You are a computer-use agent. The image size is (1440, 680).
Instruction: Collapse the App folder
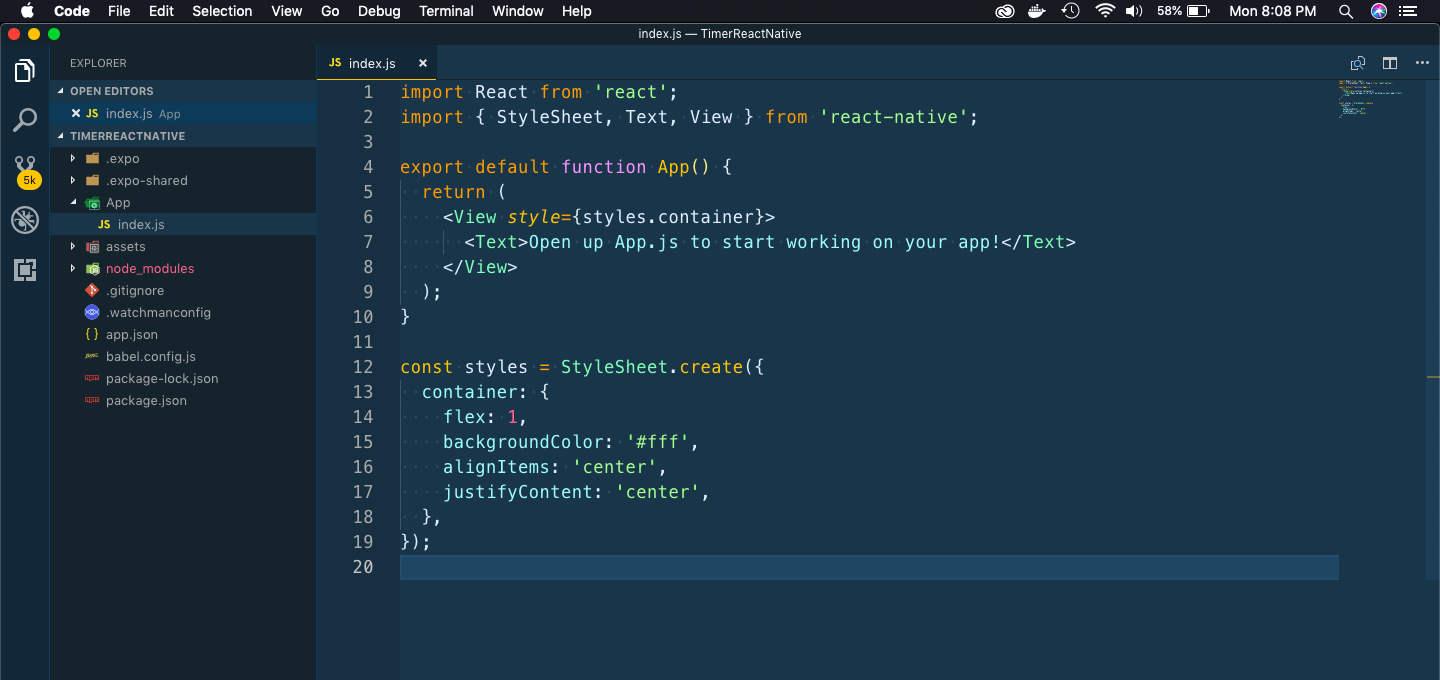[183, 202]
